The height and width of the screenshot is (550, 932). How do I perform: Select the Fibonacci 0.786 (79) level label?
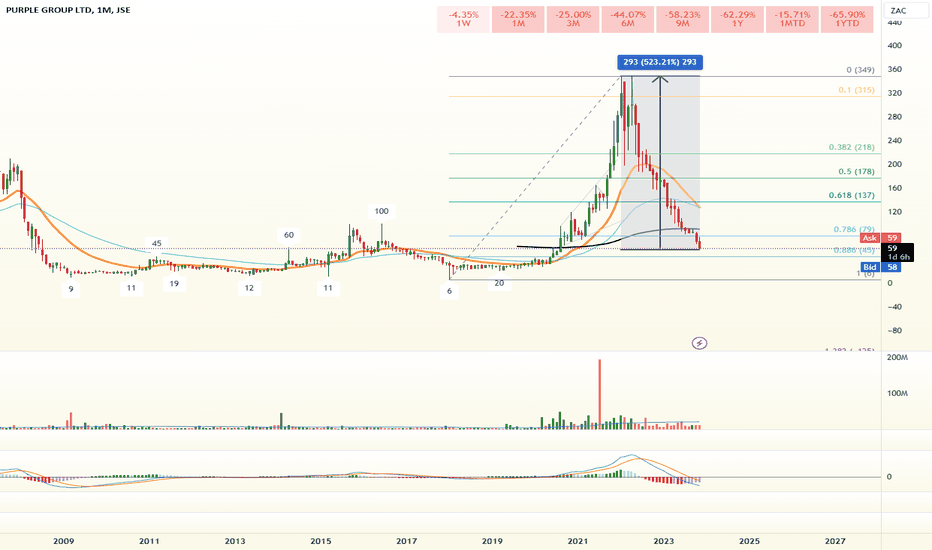(854, 230)
